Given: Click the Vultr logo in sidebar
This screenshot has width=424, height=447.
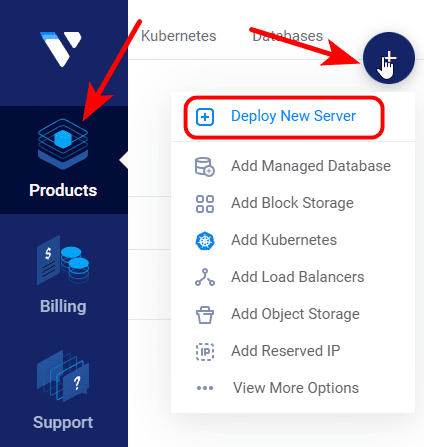Looking at the screenshot, I should click(x=61, y=49).
